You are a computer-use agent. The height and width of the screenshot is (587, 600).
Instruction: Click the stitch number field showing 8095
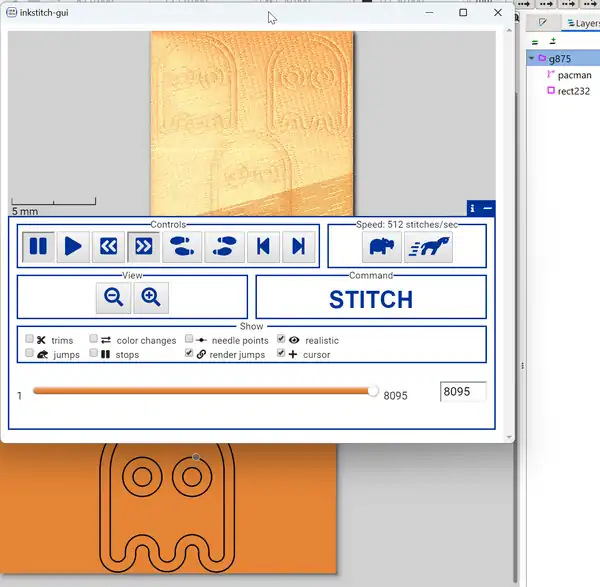click(x=462, y=392)
